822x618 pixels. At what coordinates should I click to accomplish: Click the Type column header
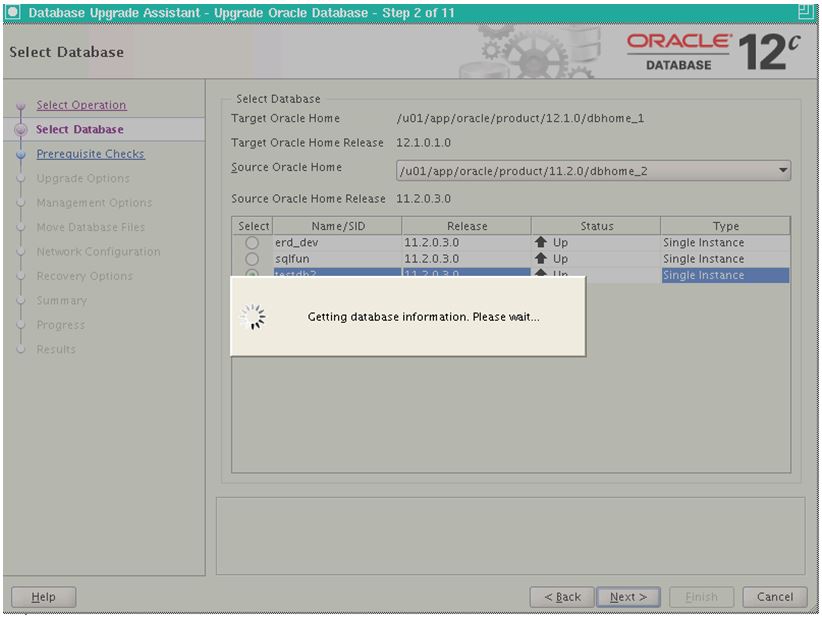tap(726, 226)
